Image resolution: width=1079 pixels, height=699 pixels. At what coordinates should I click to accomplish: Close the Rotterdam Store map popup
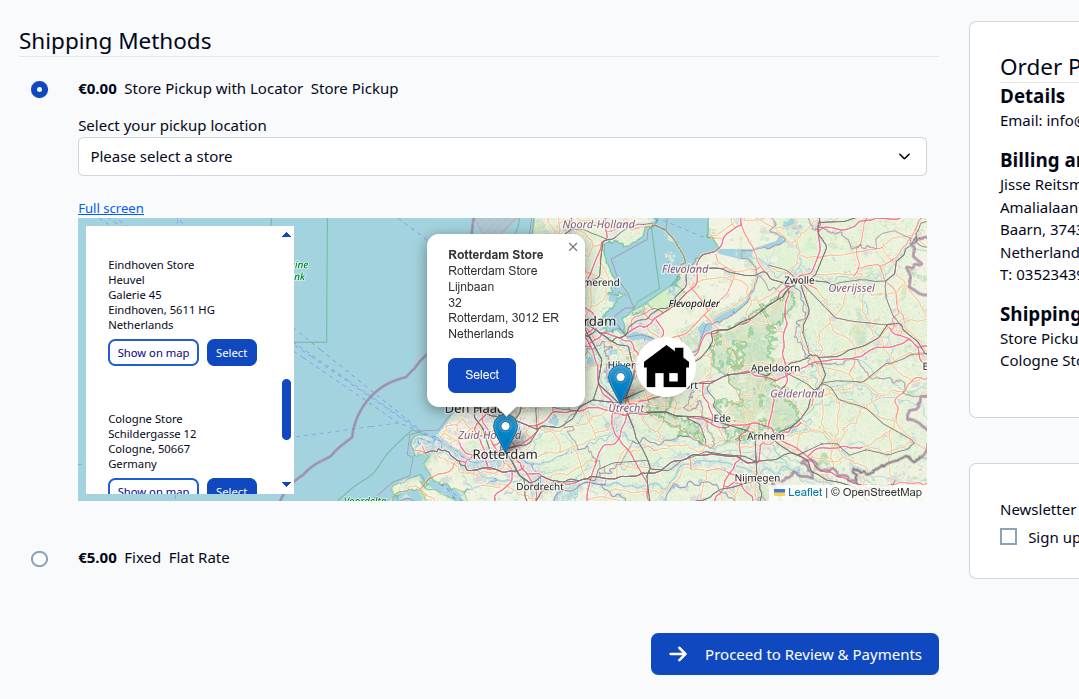click(x=573, y=247)
